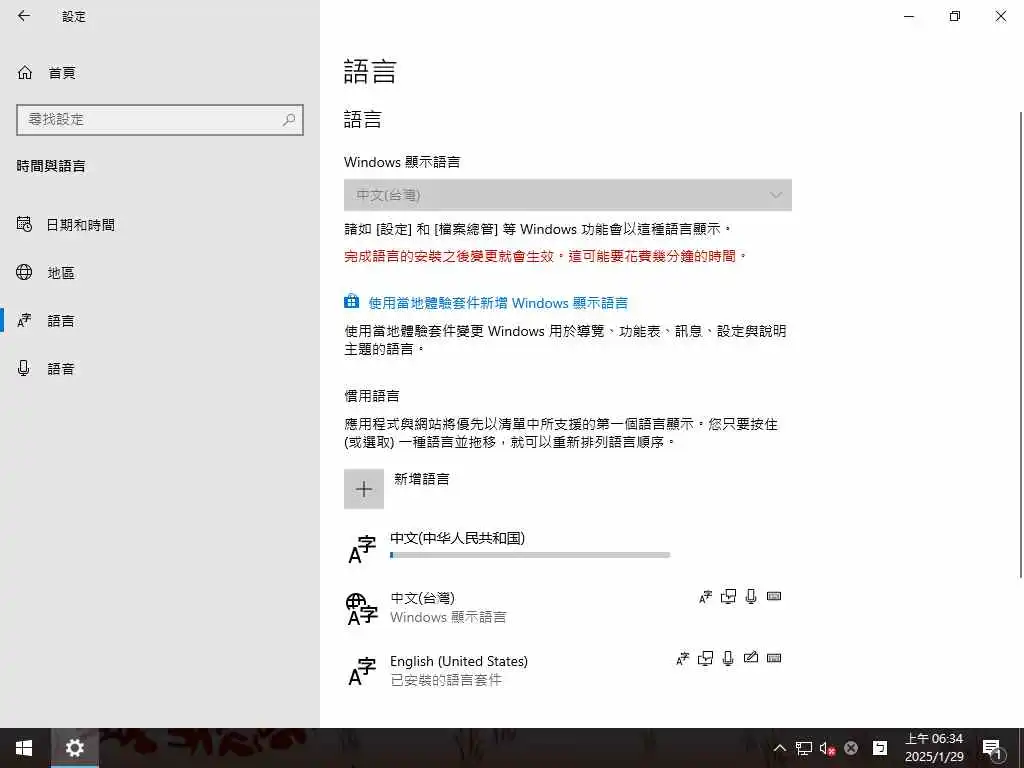Click the Store icon beside local experience link

click(351, 301)
